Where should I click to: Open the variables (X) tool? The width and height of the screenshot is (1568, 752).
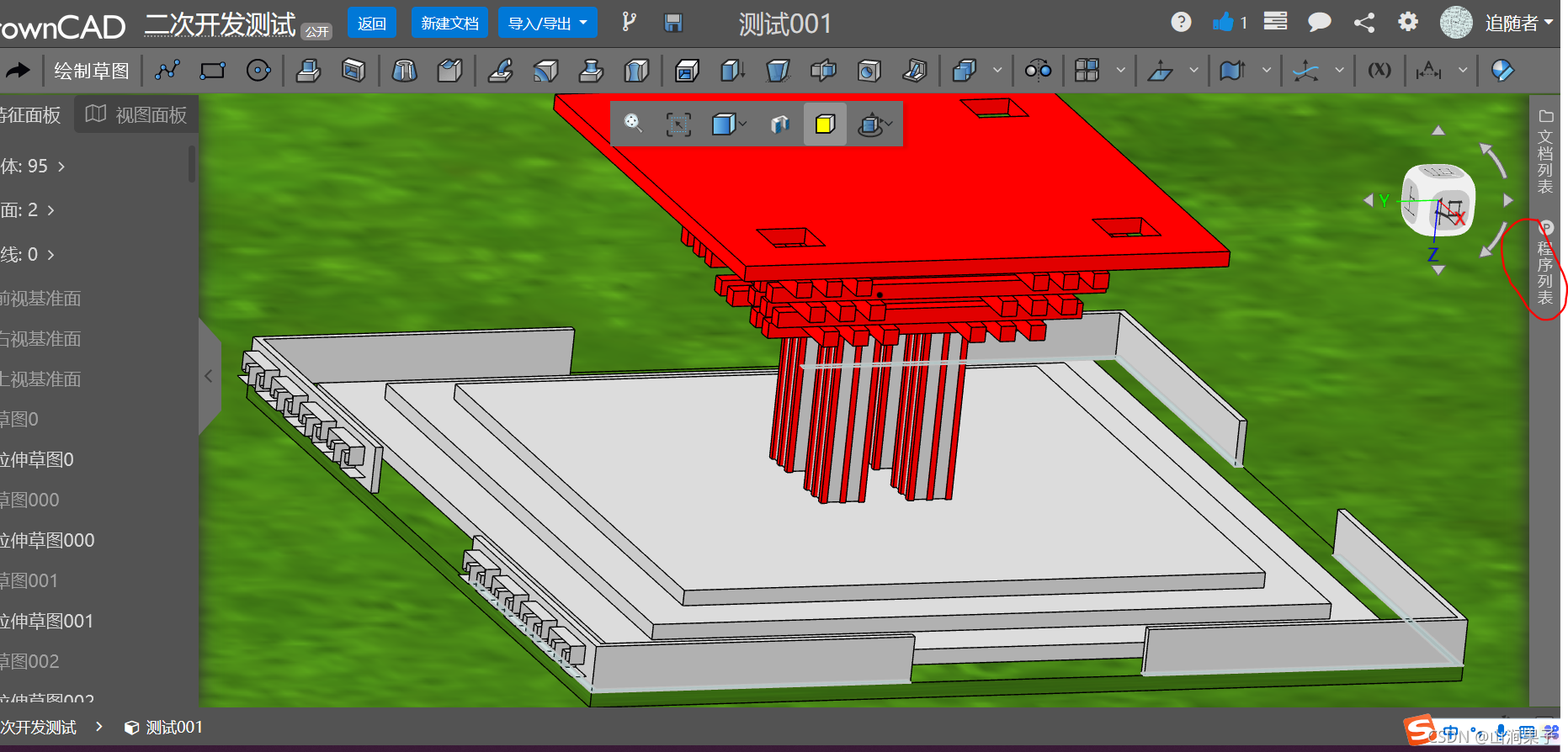(1379, 70)
